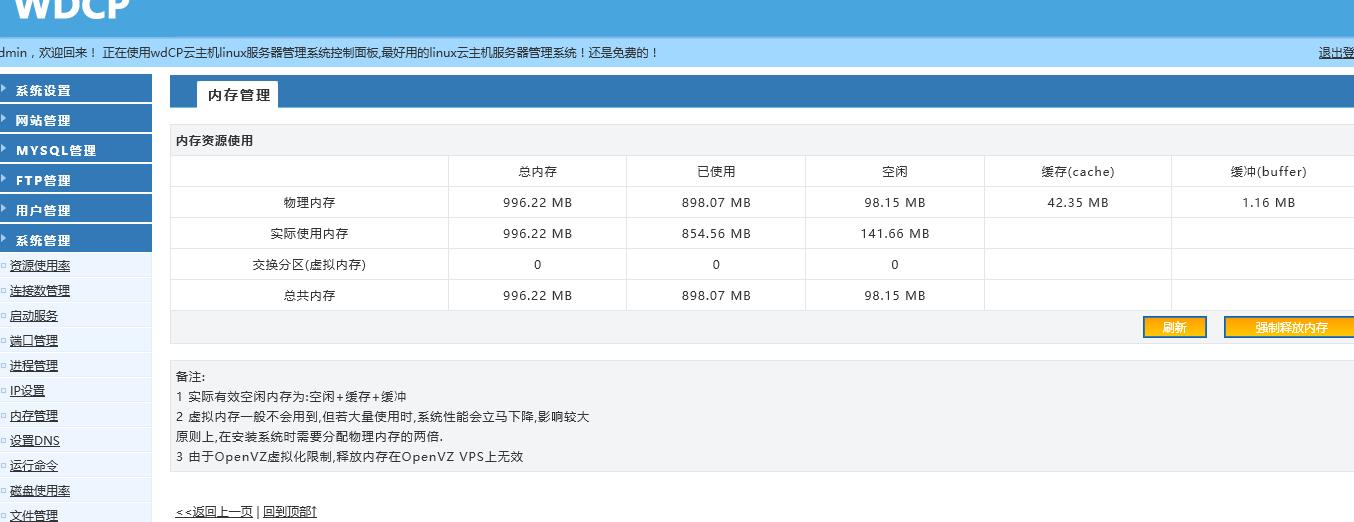Open the 资源使用率 link
Viewport: 1354px width, 522px height.
40,266
